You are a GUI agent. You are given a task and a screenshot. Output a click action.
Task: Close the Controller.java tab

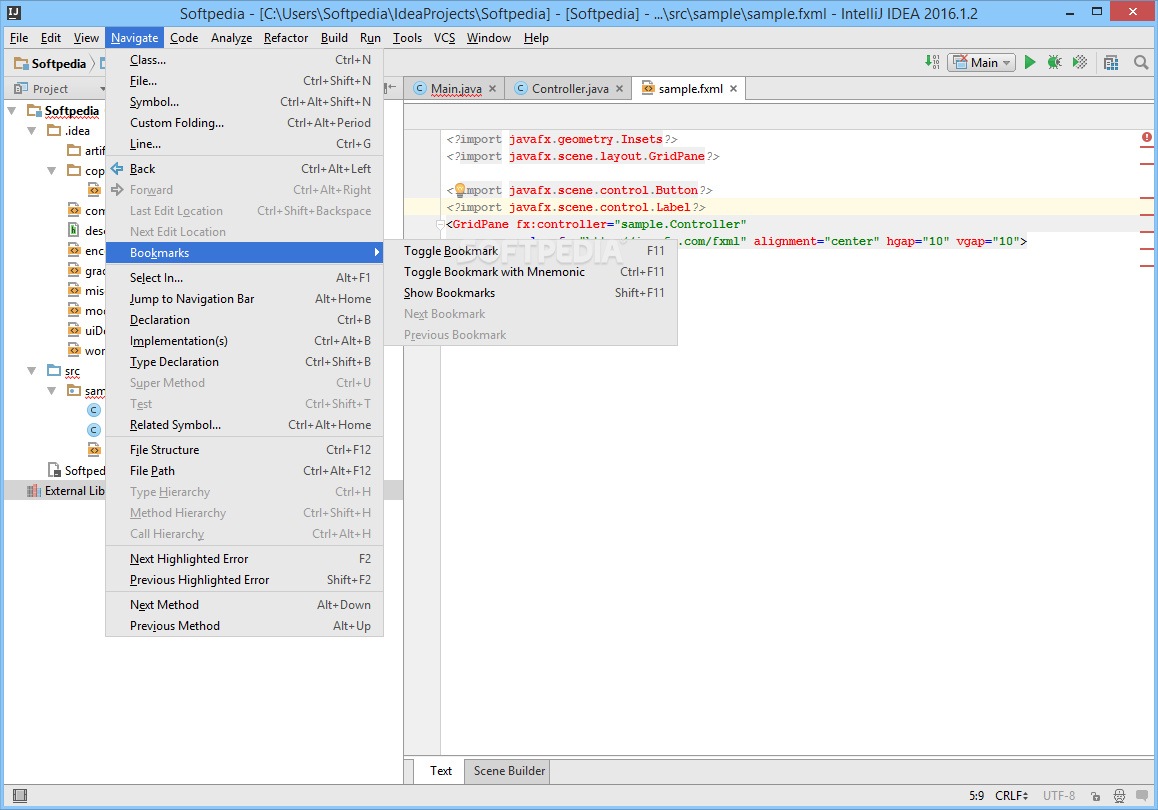click(620, 89)
